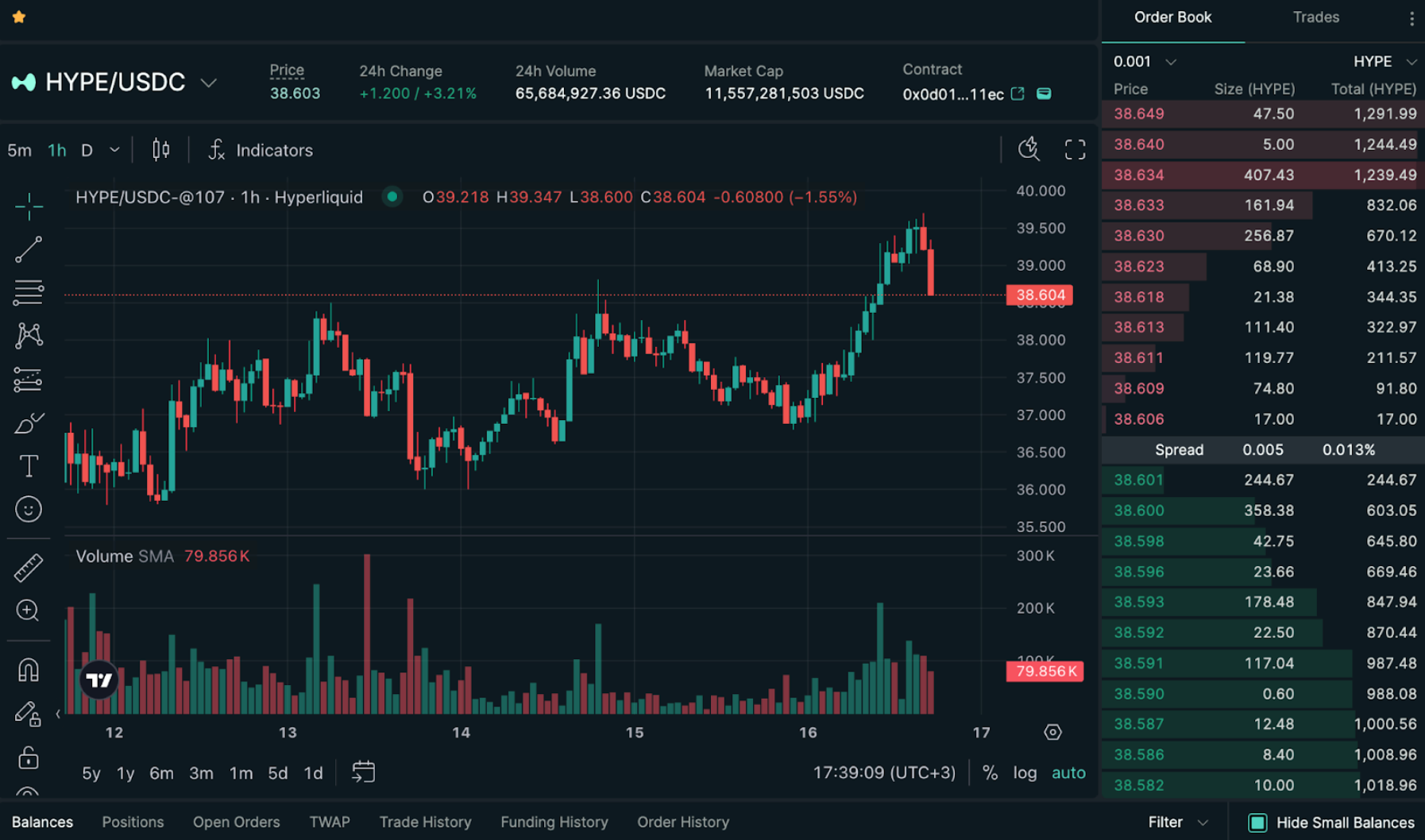Open quick search with the lightning-magnifier icon
1425x840 pixels.
(1029, 148)
